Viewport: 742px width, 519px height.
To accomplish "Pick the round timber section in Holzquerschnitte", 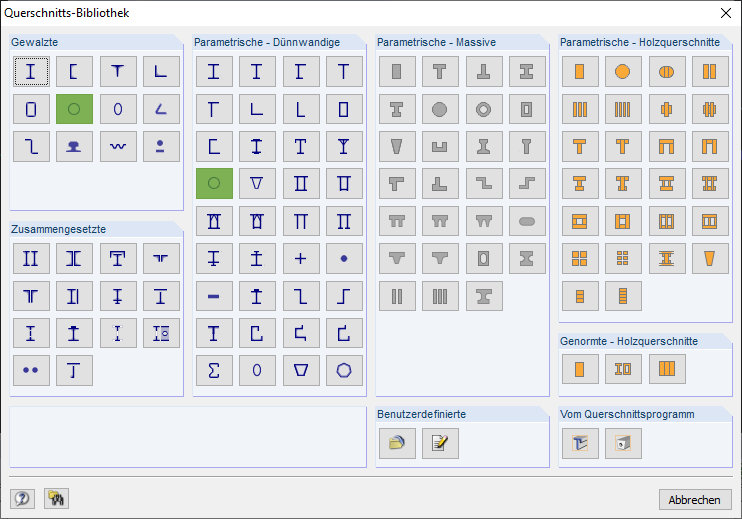I will click(x=622, y=71).
